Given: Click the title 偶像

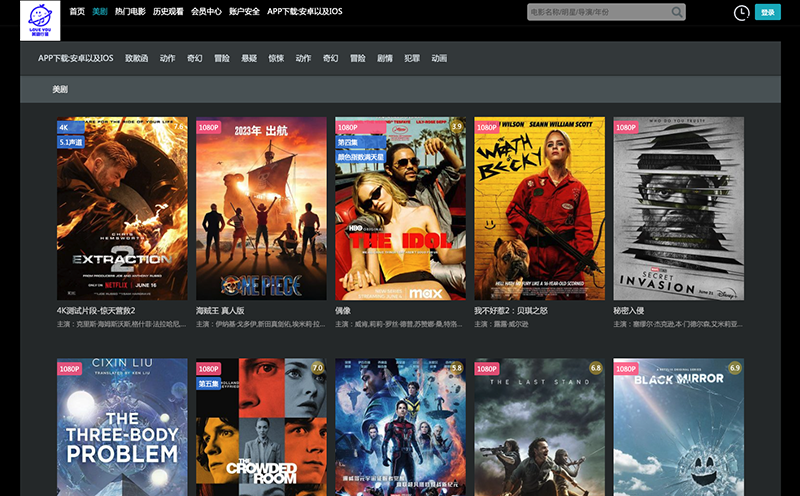Looking at the screenshot, I should click(x=343, y=311).
